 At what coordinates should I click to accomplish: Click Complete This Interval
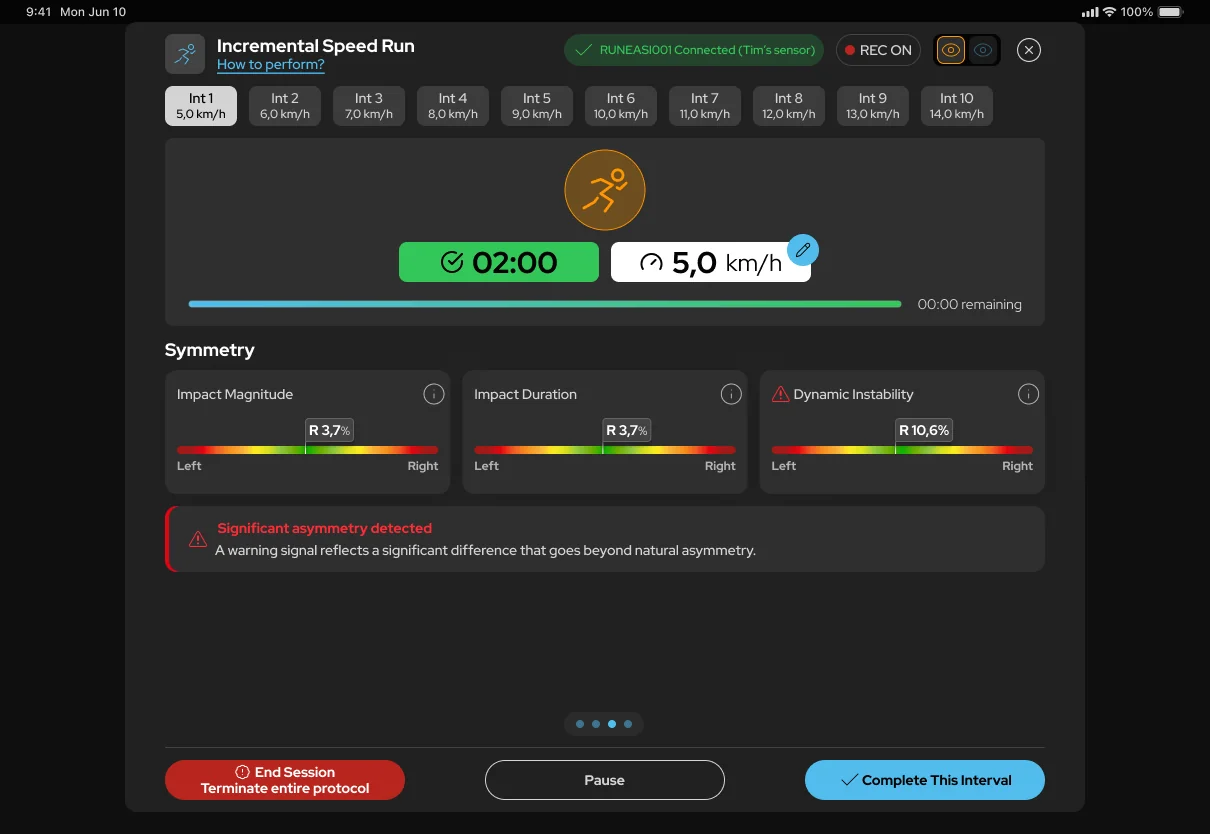[925, 780]
